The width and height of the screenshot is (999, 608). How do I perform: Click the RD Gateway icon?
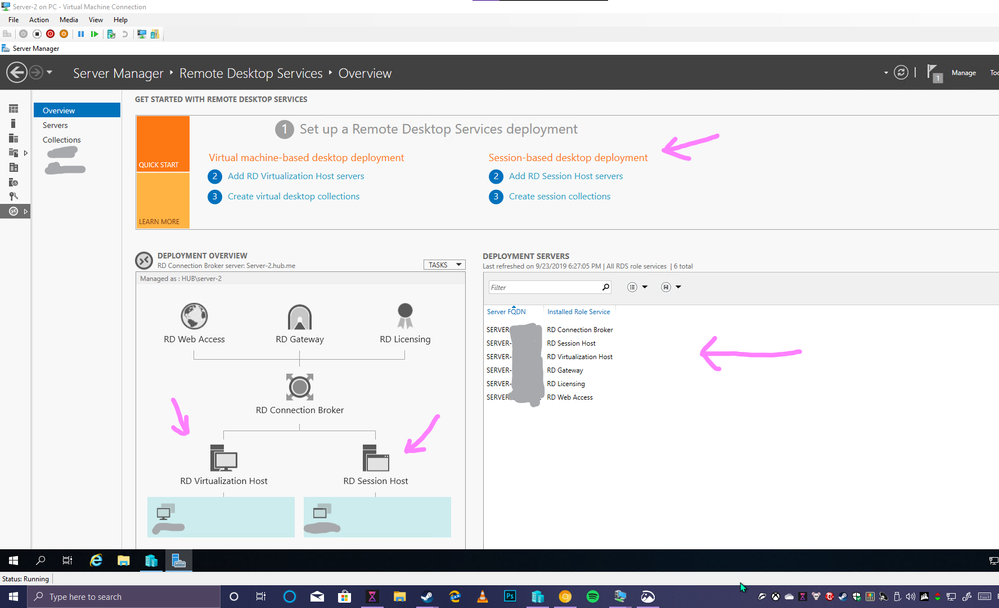tap(299, 317)
